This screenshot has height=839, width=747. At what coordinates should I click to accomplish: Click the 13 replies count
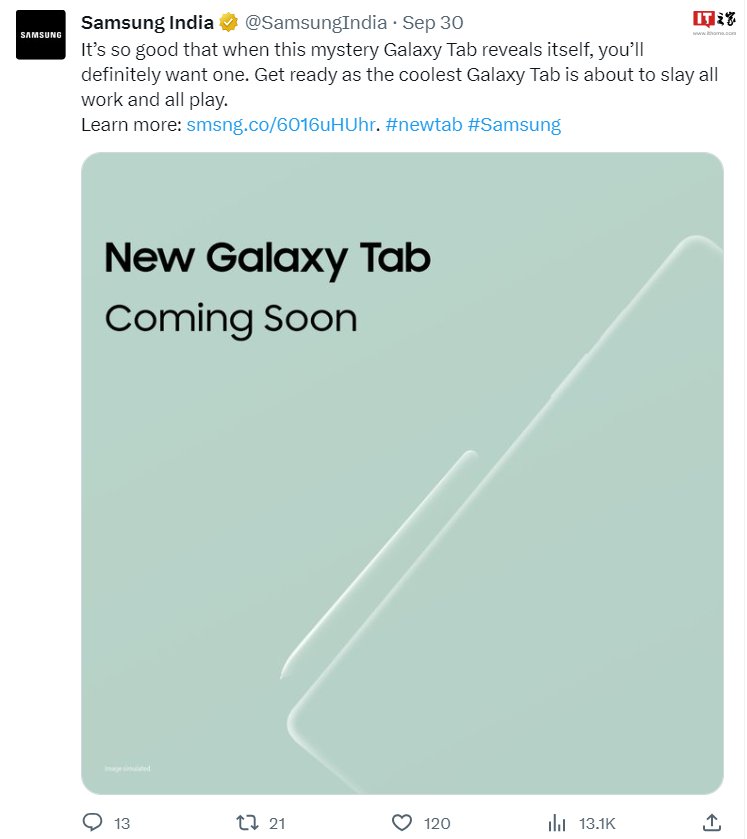[122, 823]
